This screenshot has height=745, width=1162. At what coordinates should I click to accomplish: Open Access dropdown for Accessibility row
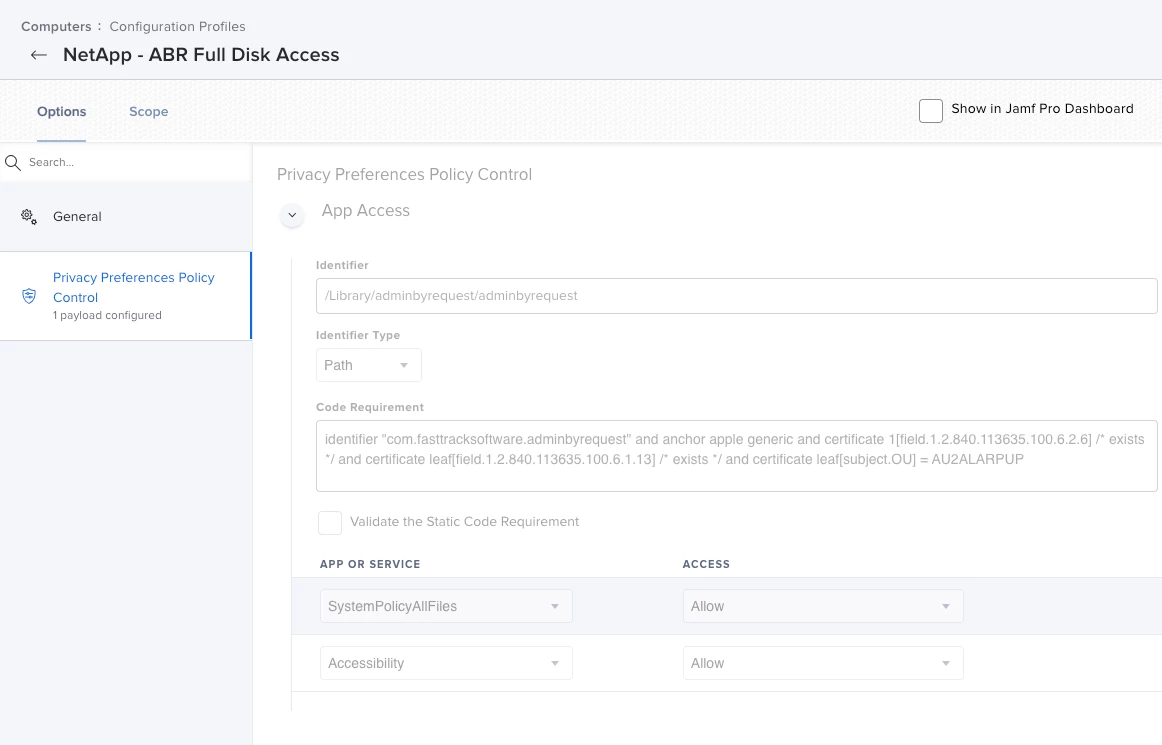pyautogui.click(x=823, y=663)
